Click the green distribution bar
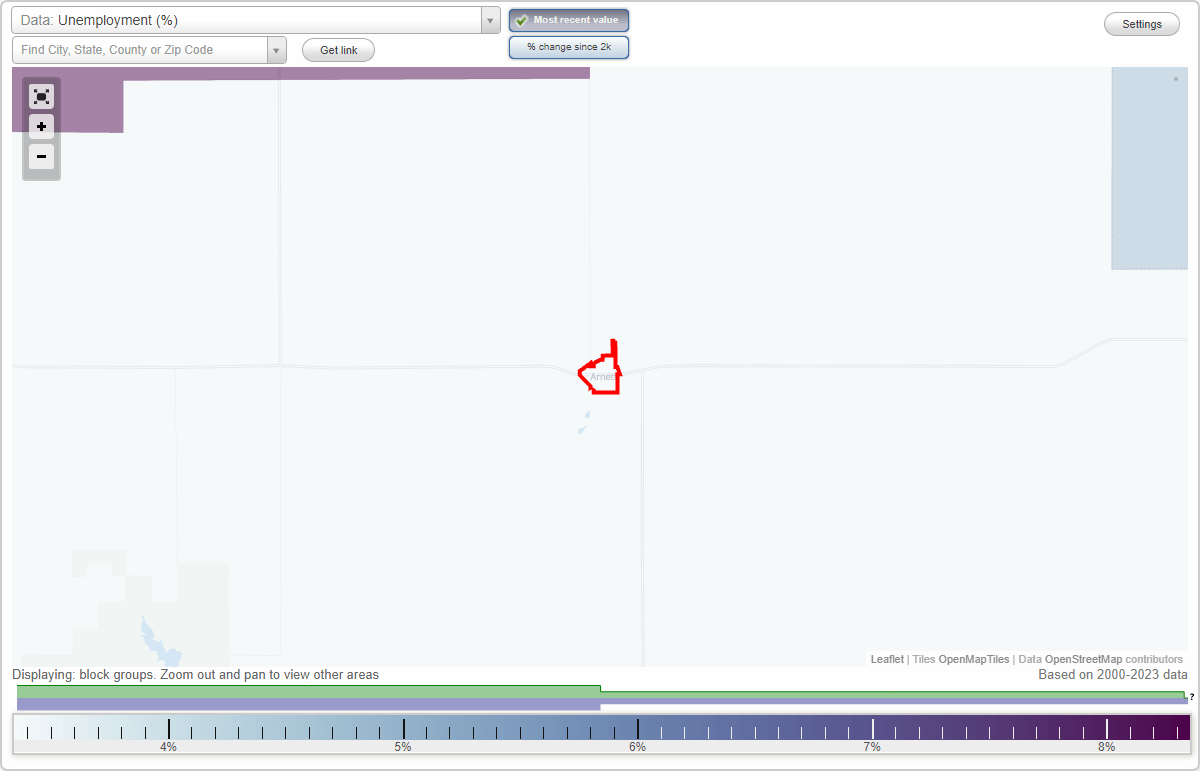Screen dimensions: 1200x771 (308, 691)
